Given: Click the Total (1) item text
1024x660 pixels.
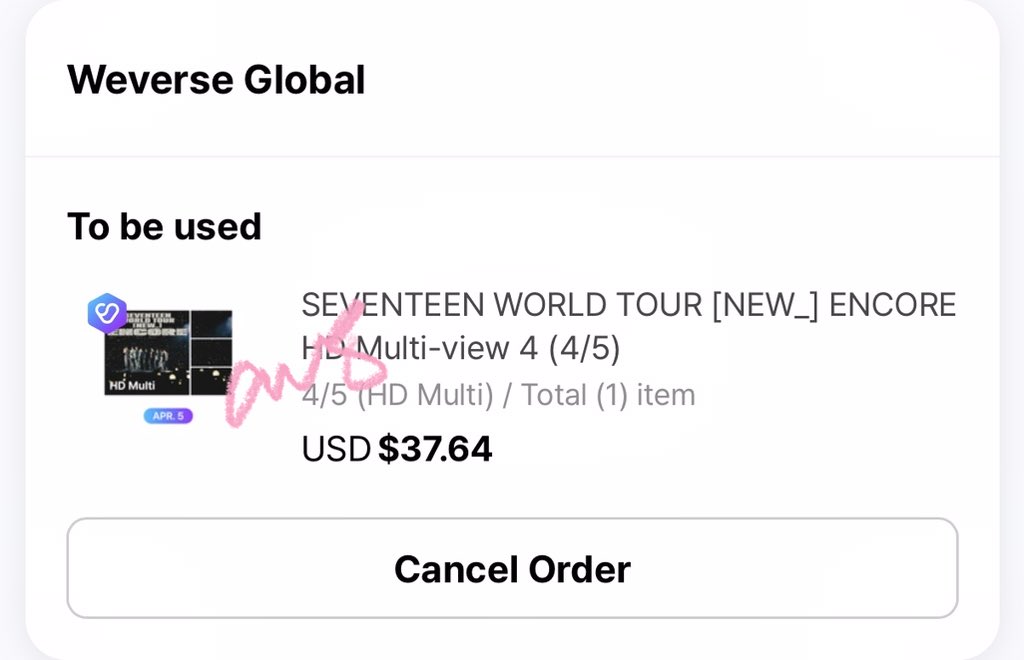Looking at the screenshot, I should pos(608,395).
